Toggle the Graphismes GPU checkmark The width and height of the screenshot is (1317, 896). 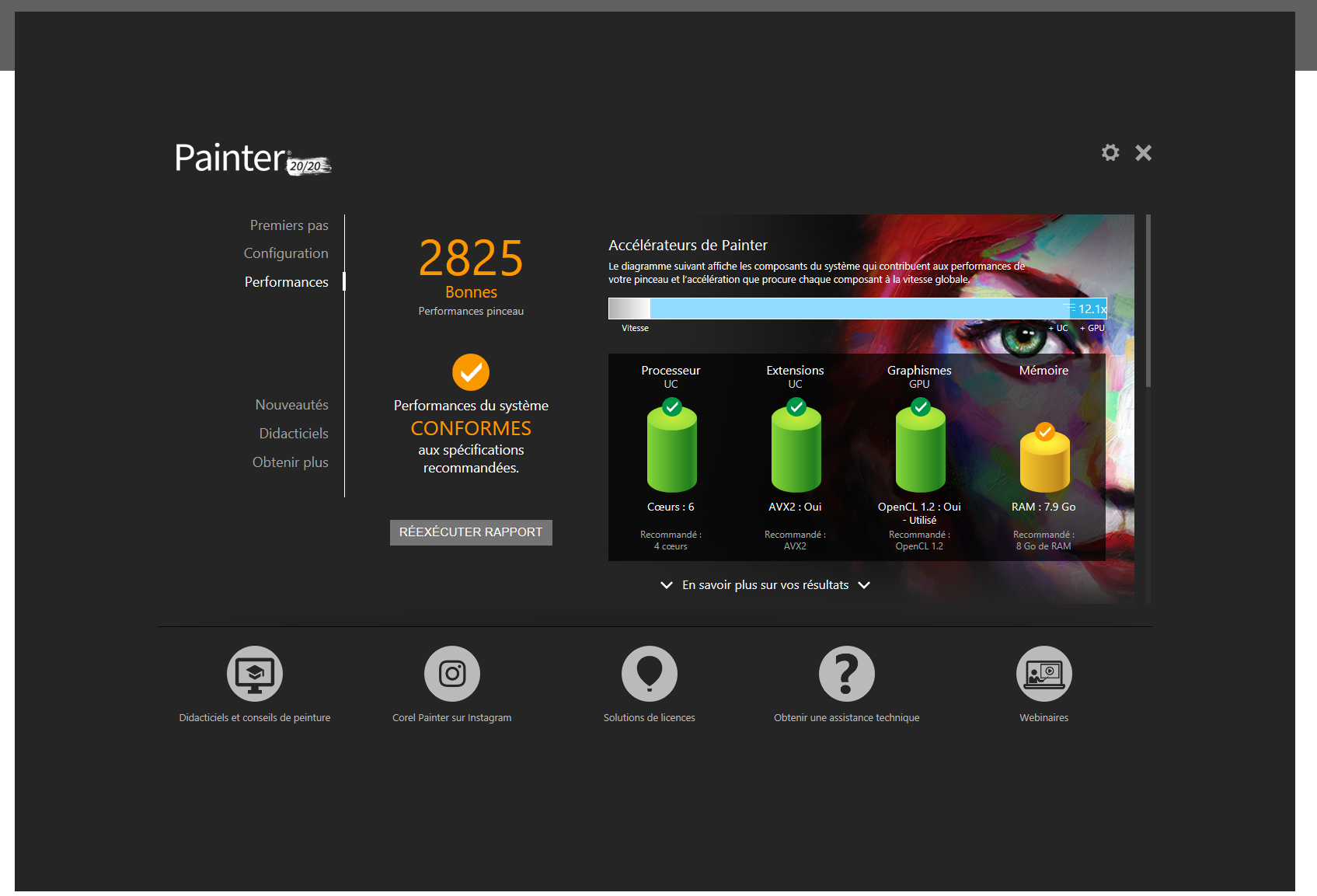tap(919, 405)
